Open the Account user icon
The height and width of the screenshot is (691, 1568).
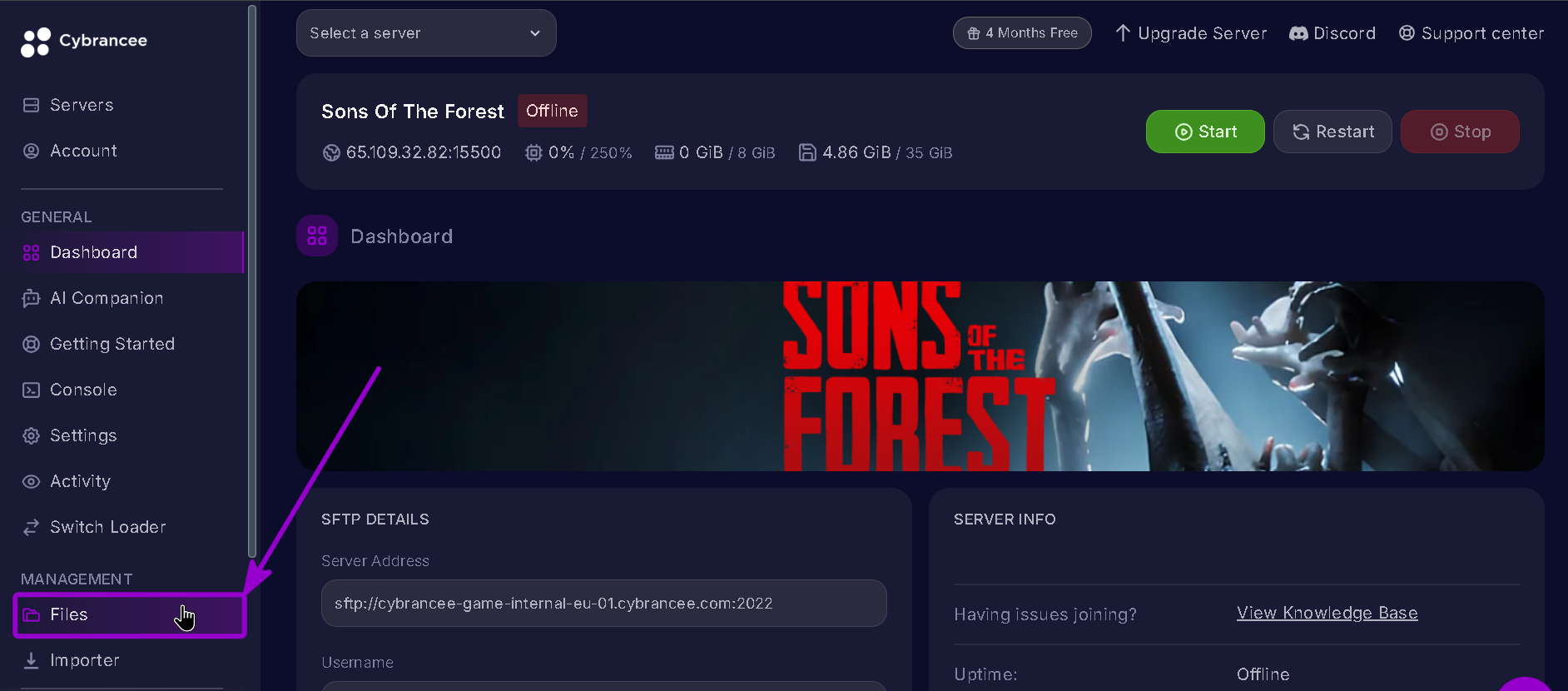pos(32,151)
